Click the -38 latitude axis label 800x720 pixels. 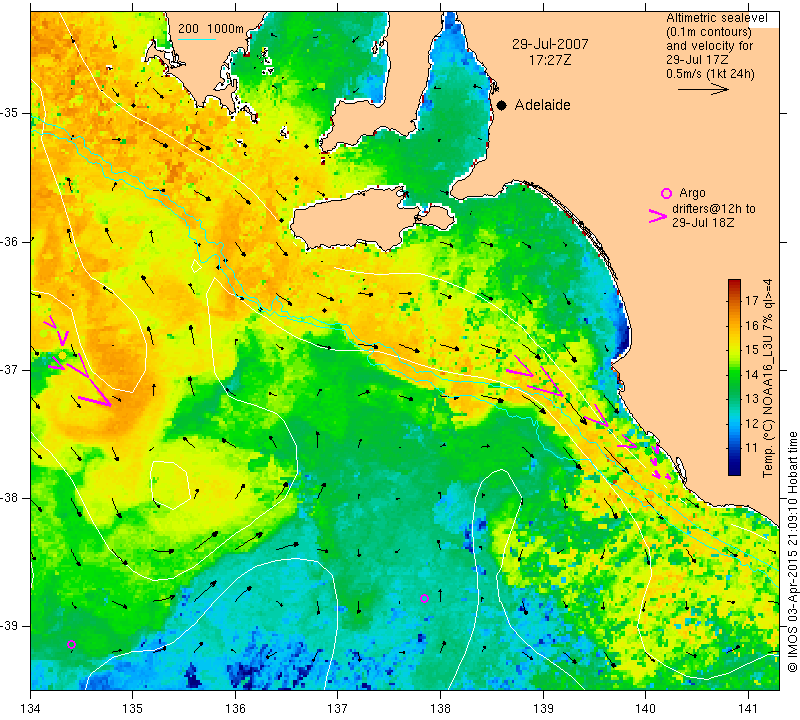tap(9, 498)
